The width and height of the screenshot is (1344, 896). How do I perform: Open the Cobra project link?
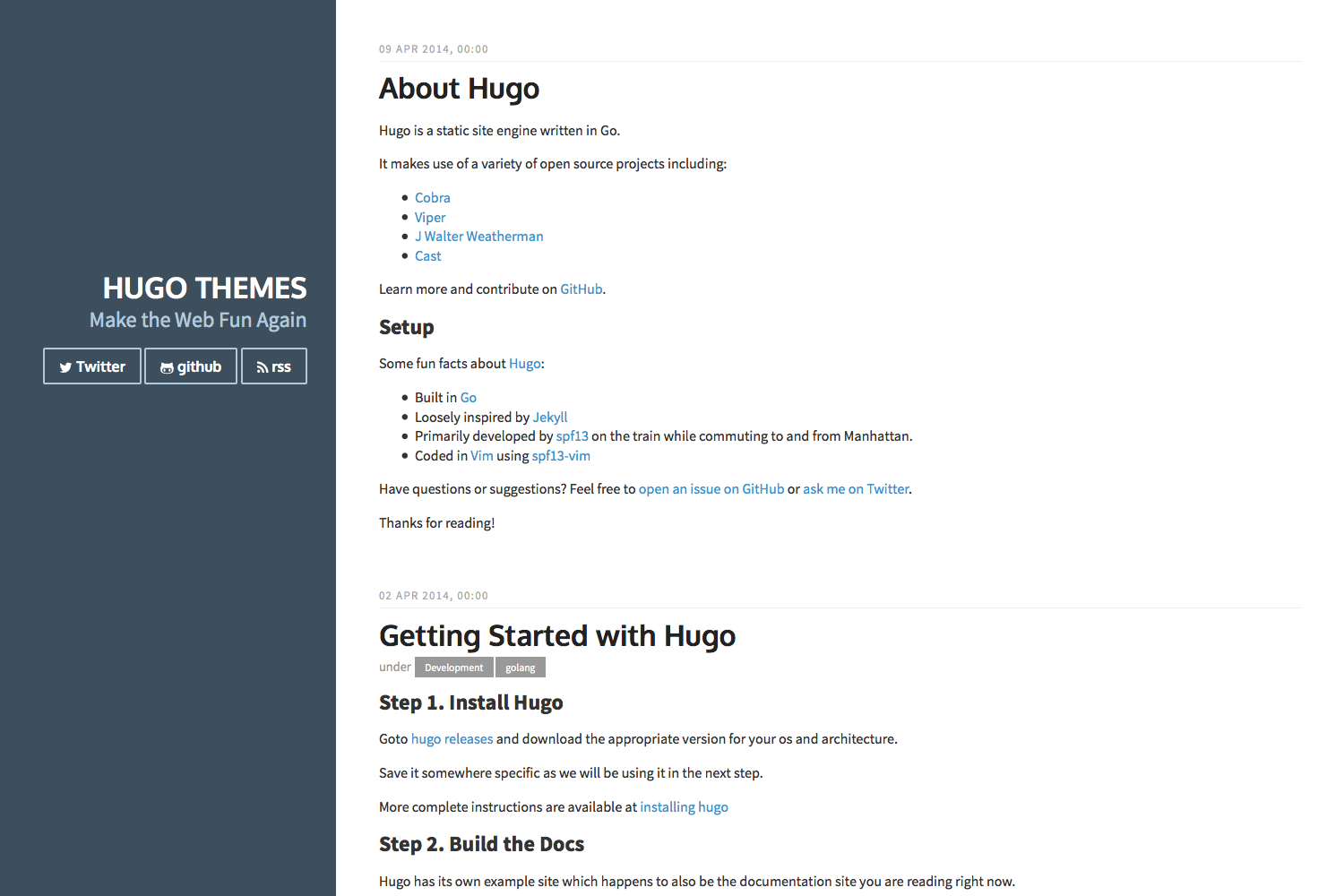(x=432, y=198)
